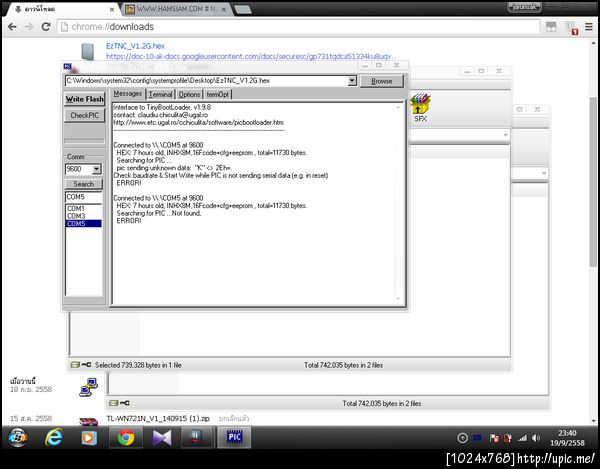Click the SFX icon in WinRAR window
The width and height of the screenshot is (600, 469).
tap(420, 107)
